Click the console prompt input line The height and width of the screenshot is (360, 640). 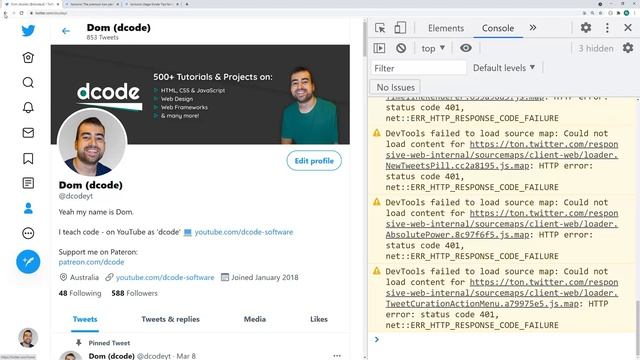click(x=504, y=340)
